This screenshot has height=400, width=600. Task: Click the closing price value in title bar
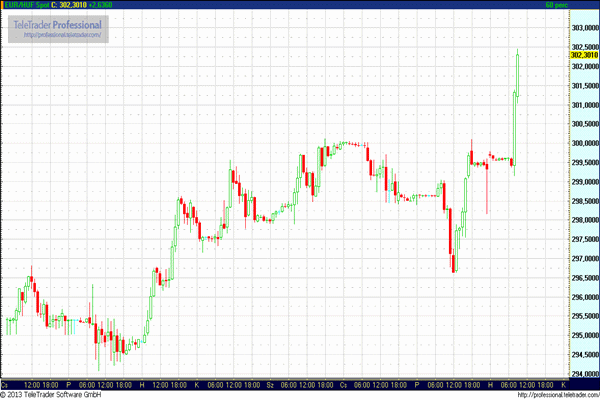click(x=71, y=5)
